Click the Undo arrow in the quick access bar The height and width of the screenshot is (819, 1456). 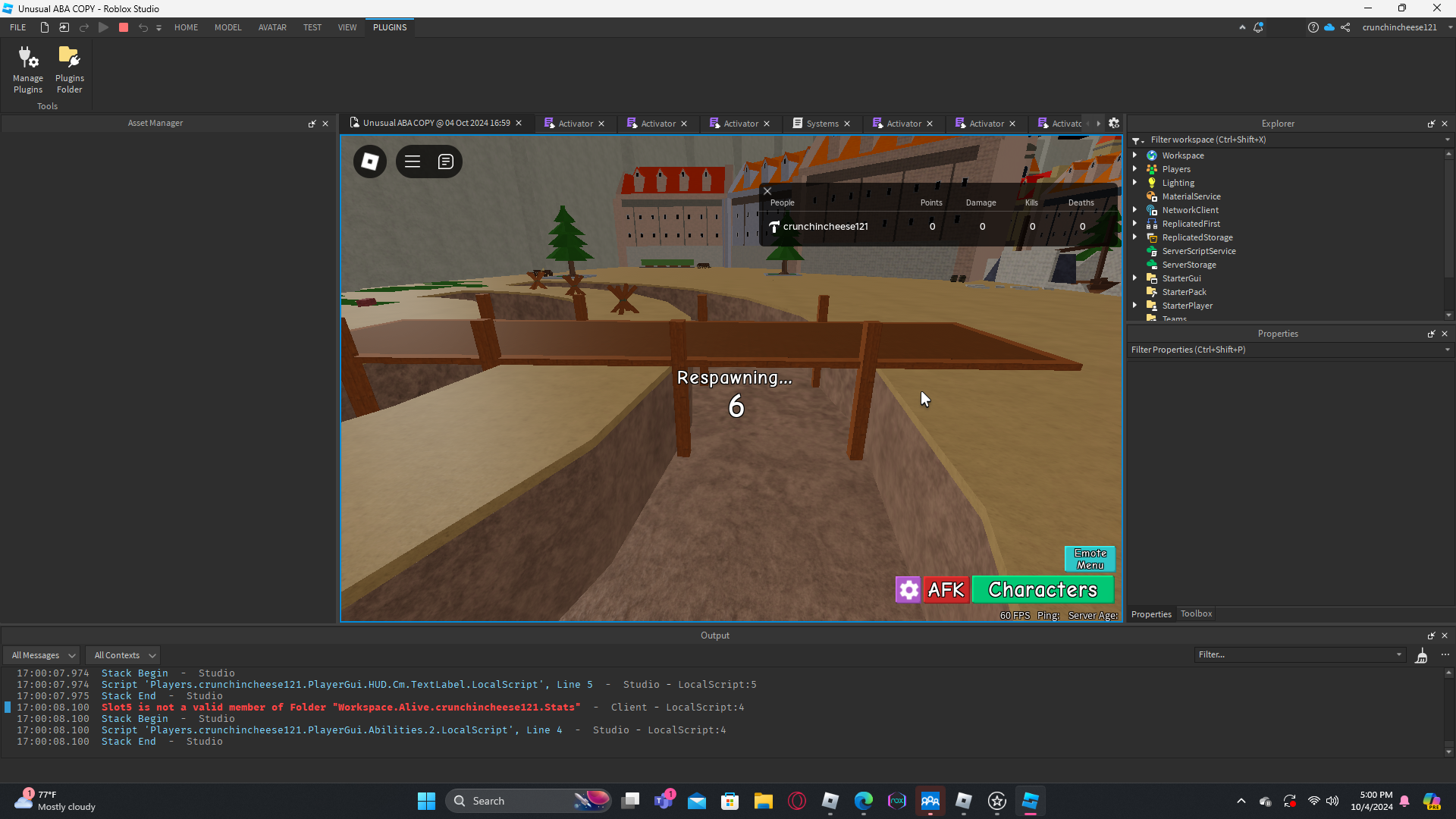pyautogui.click(x=143, y=27)
